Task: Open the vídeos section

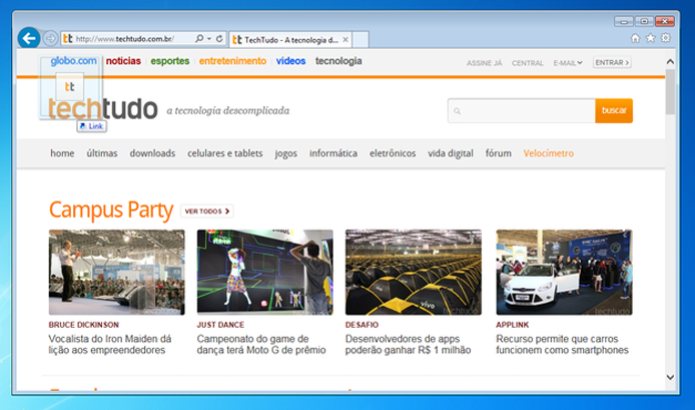Action: pyautogui.click(x=291, y=61)
